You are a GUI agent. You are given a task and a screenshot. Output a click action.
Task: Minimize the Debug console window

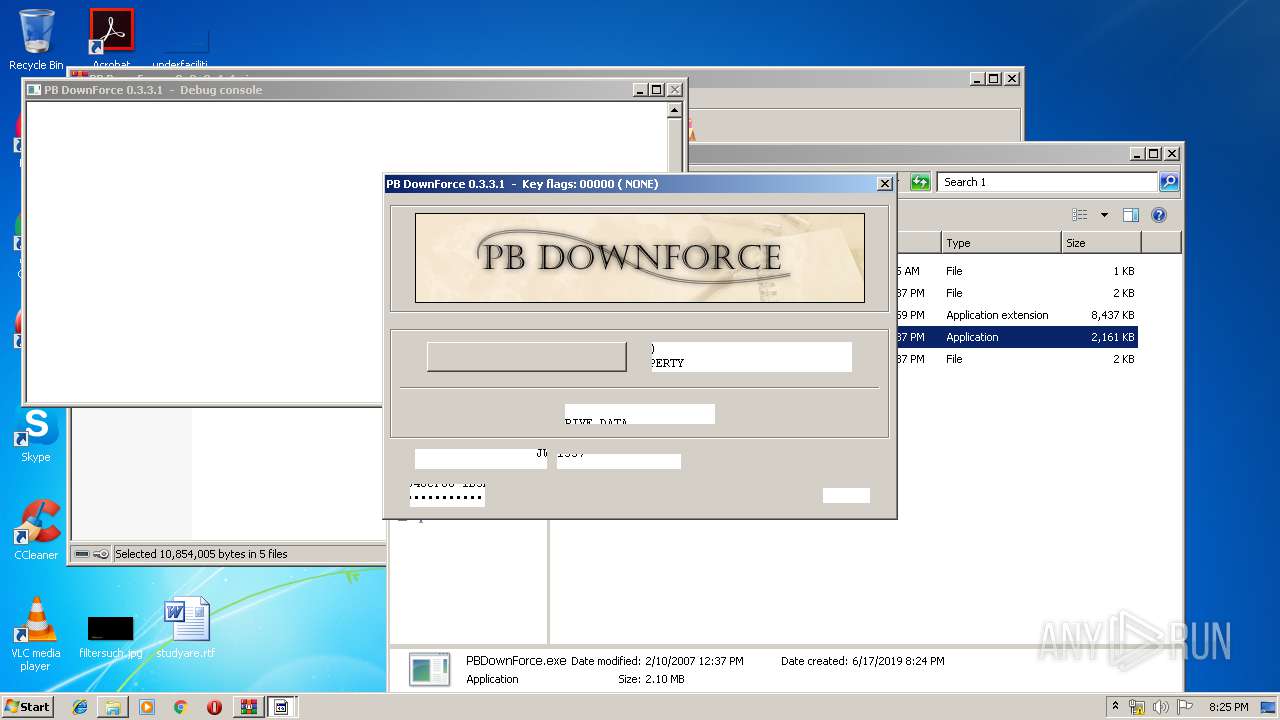(640, 90)
